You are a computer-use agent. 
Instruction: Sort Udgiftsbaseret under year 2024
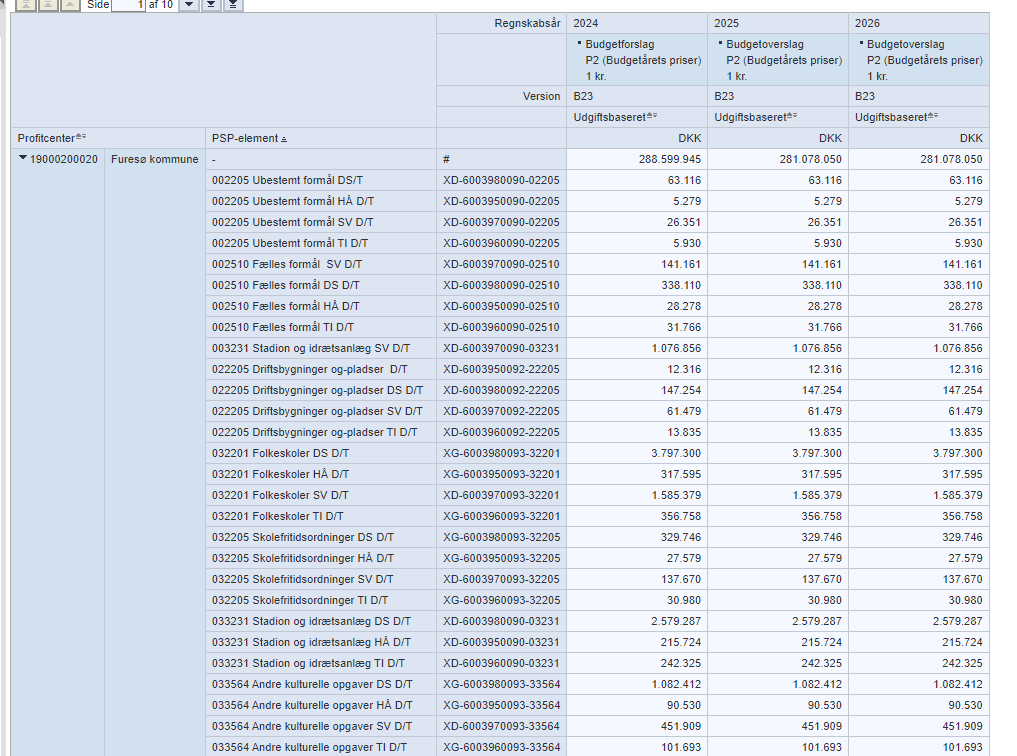pos(653,117)
